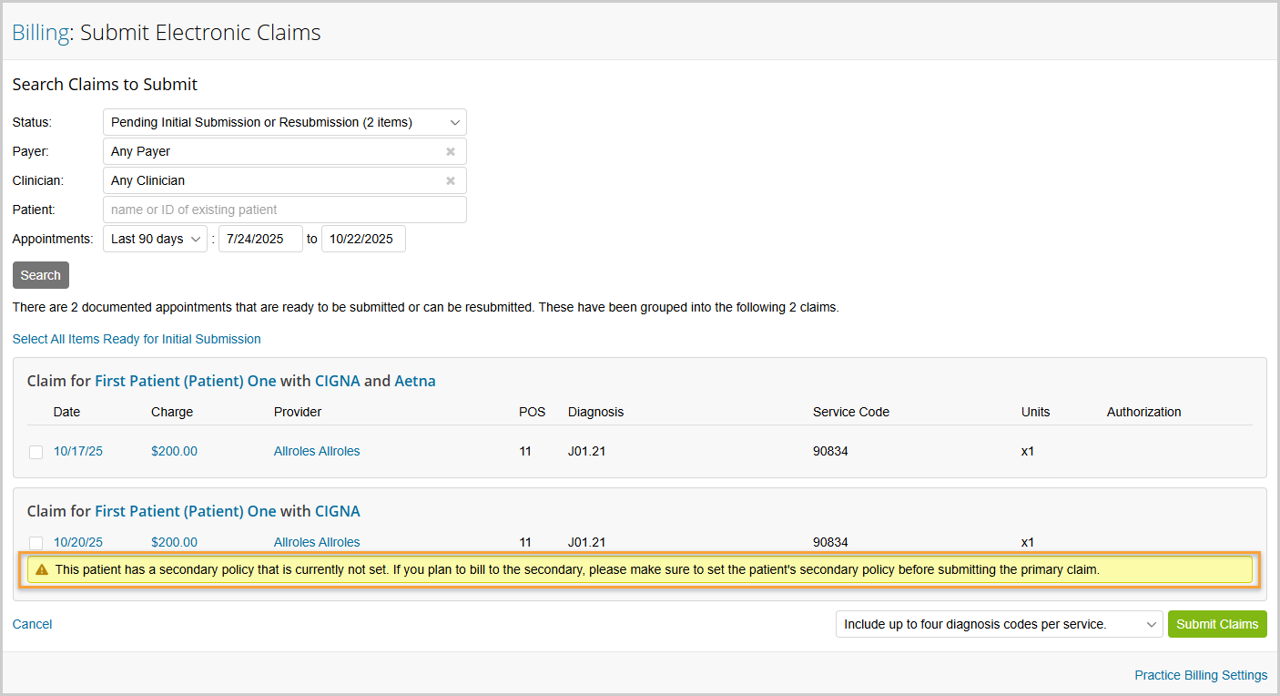Check the 10/20/25 claim checkbox
This screenshot has height=696, width=1280.
point(36,542)
